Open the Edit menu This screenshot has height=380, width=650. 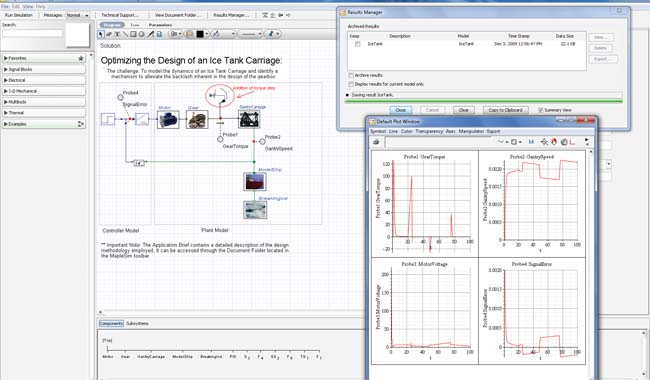click(16, 7)
